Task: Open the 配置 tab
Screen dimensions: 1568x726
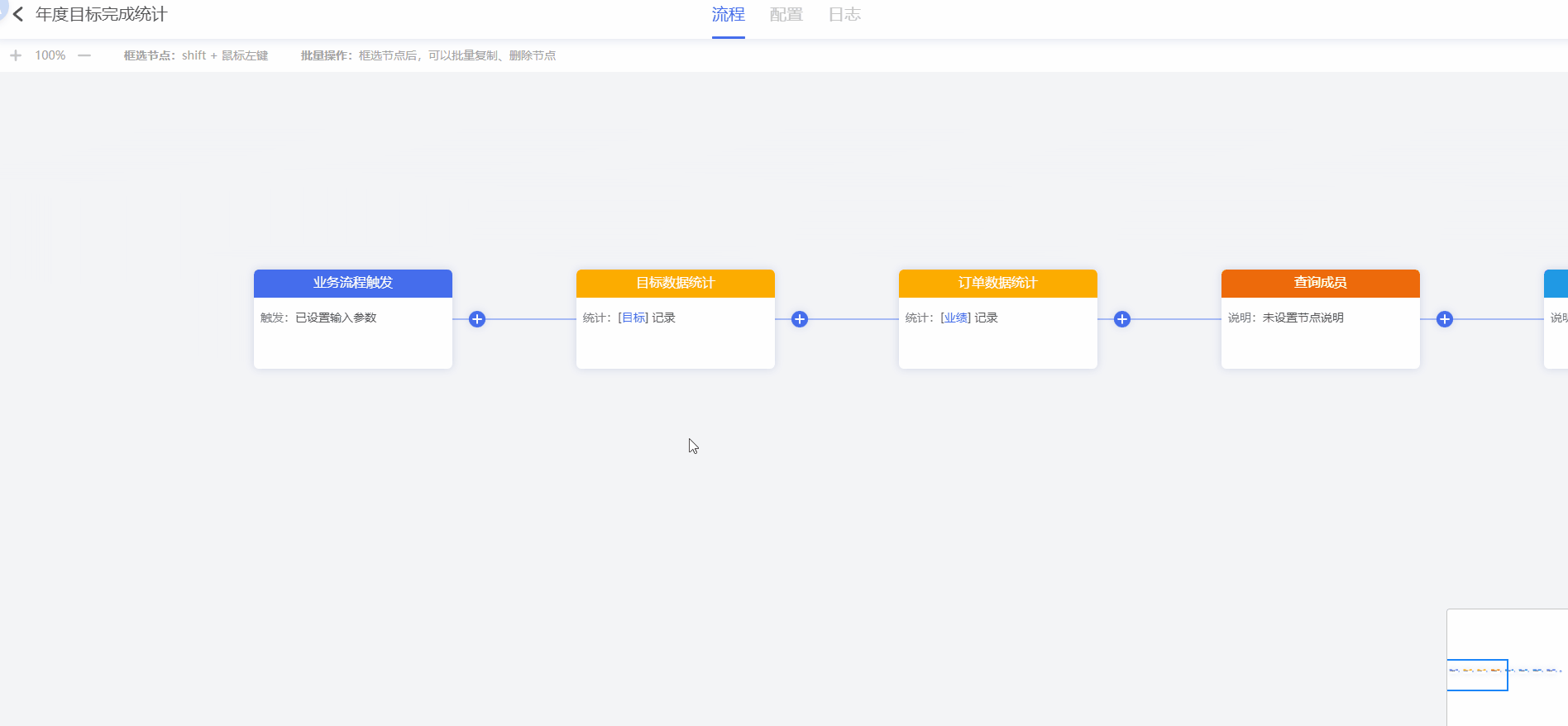Action: (786, 15)
